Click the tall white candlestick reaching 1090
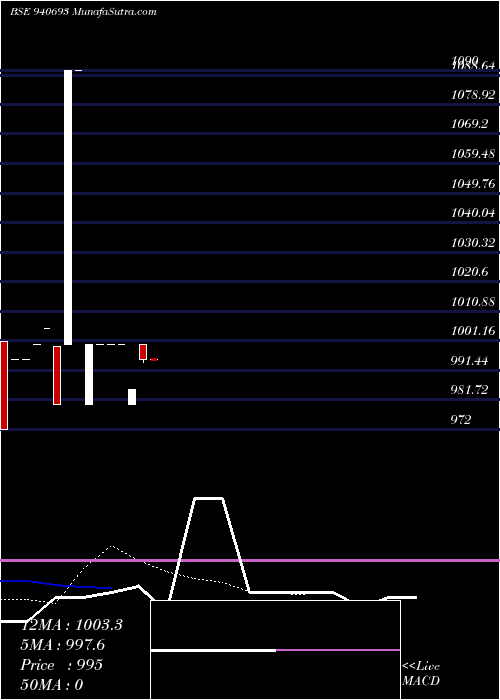The height and width of the screenshot is (700, 500). pos(68,208)
